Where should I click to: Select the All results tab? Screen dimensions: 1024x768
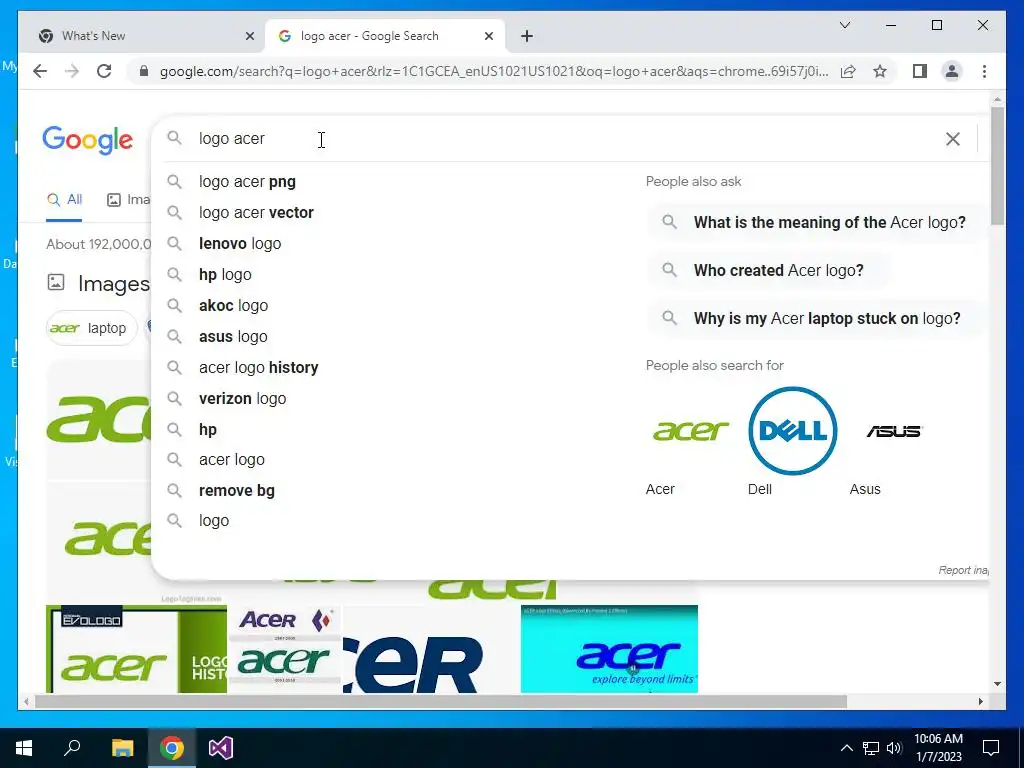(64, 200)
